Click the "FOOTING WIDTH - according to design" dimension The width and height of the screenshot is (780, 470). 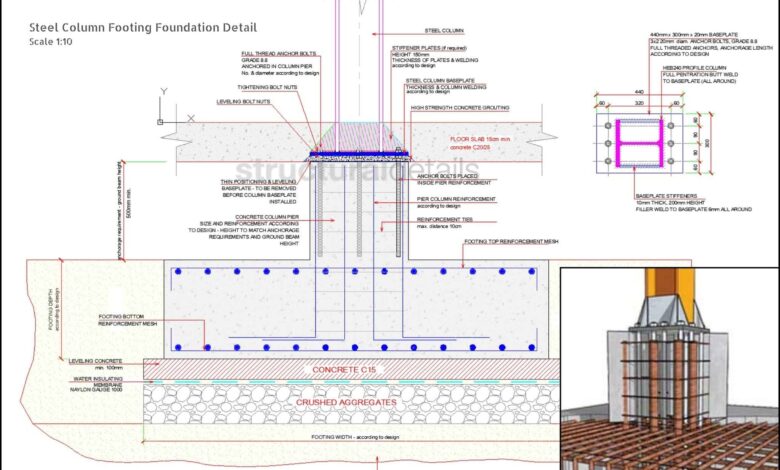[x=355, y=438]
